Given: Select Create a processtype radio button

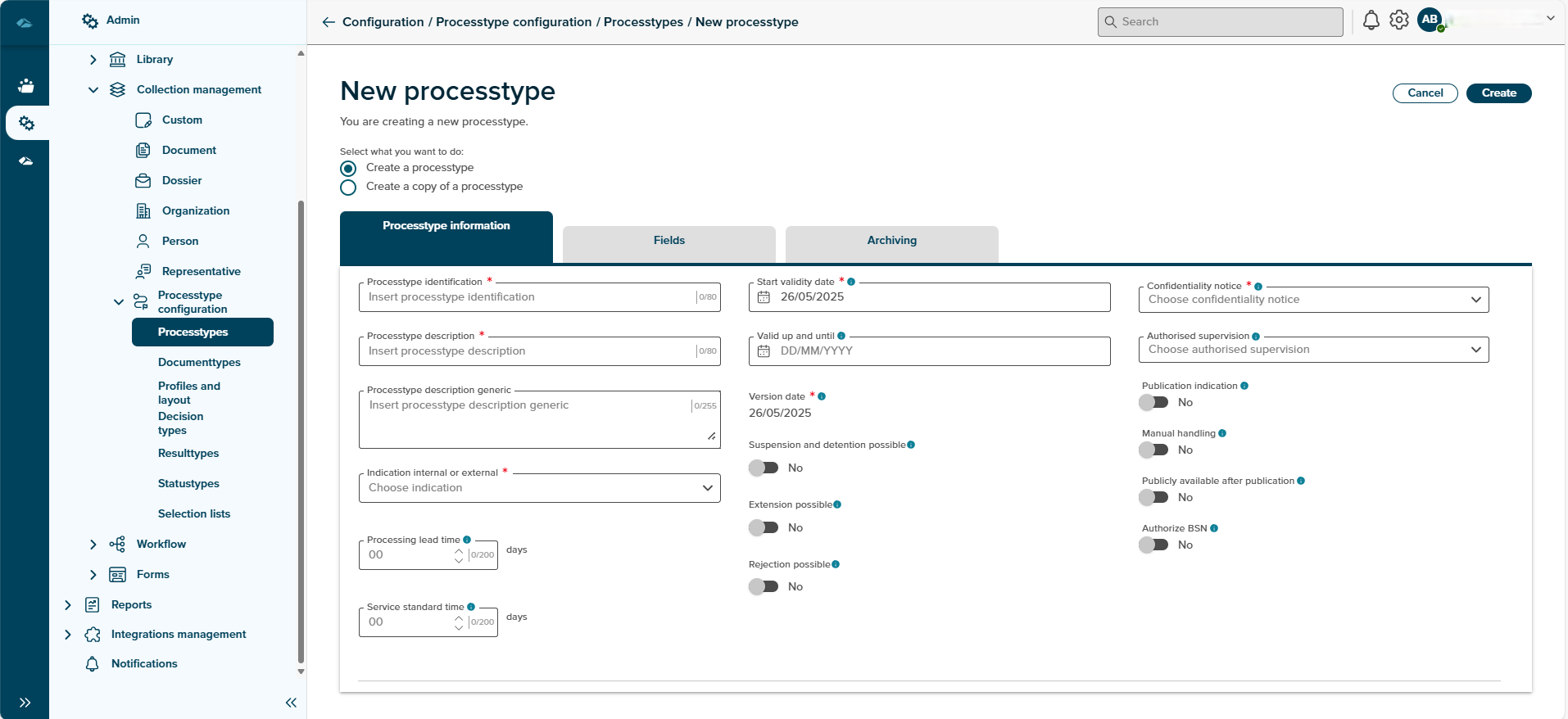Looking at the screenshot, I should click(x=348, y=169).
